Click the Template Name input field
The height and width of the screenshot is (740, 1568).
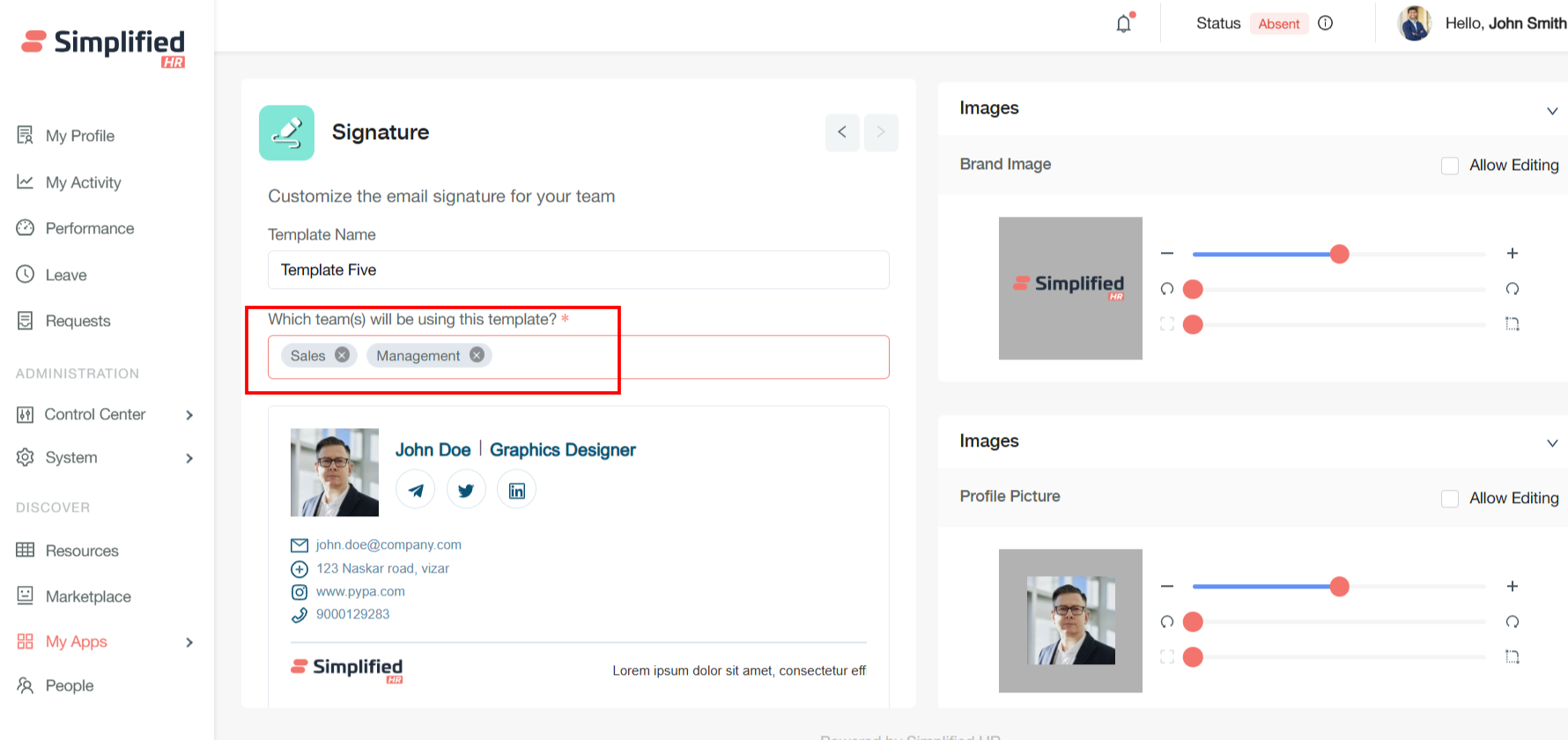pyautogui.click(x=578, y=270)
